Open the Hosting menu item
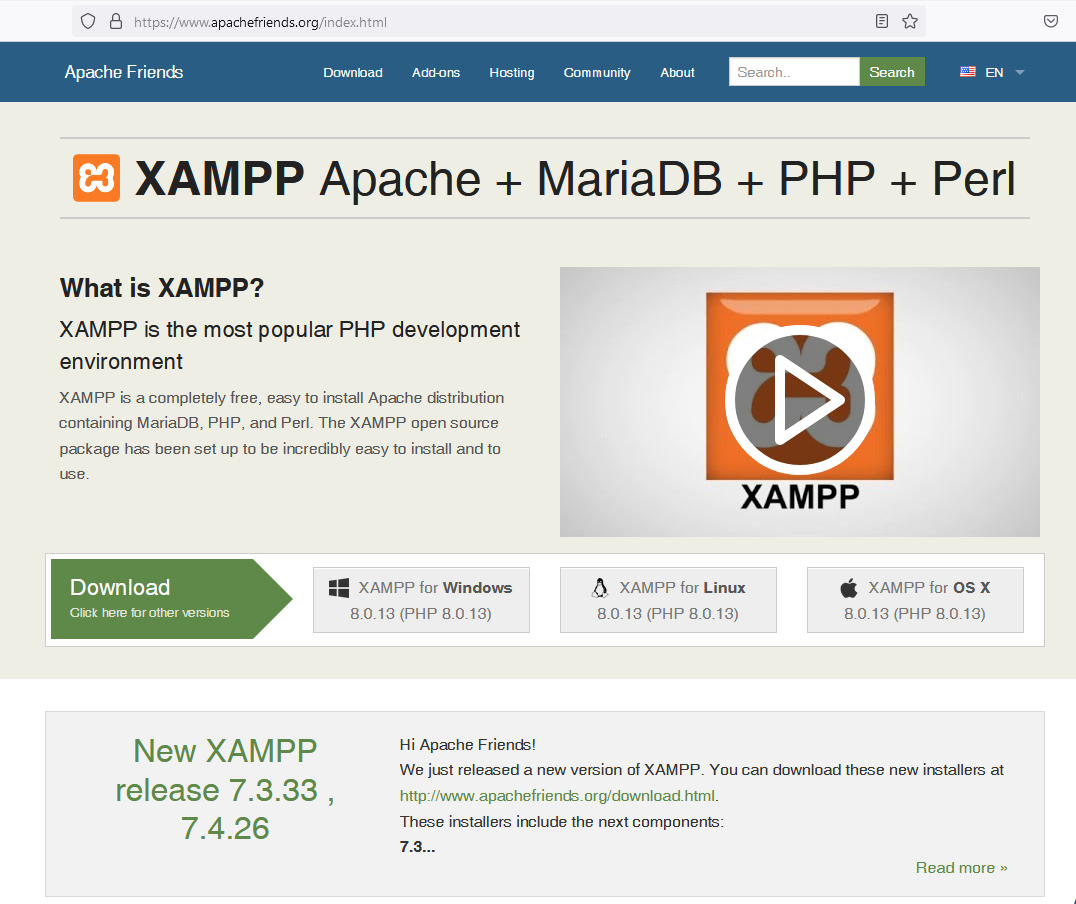Viewport: 1076px width, 904px height. point(512,72)
